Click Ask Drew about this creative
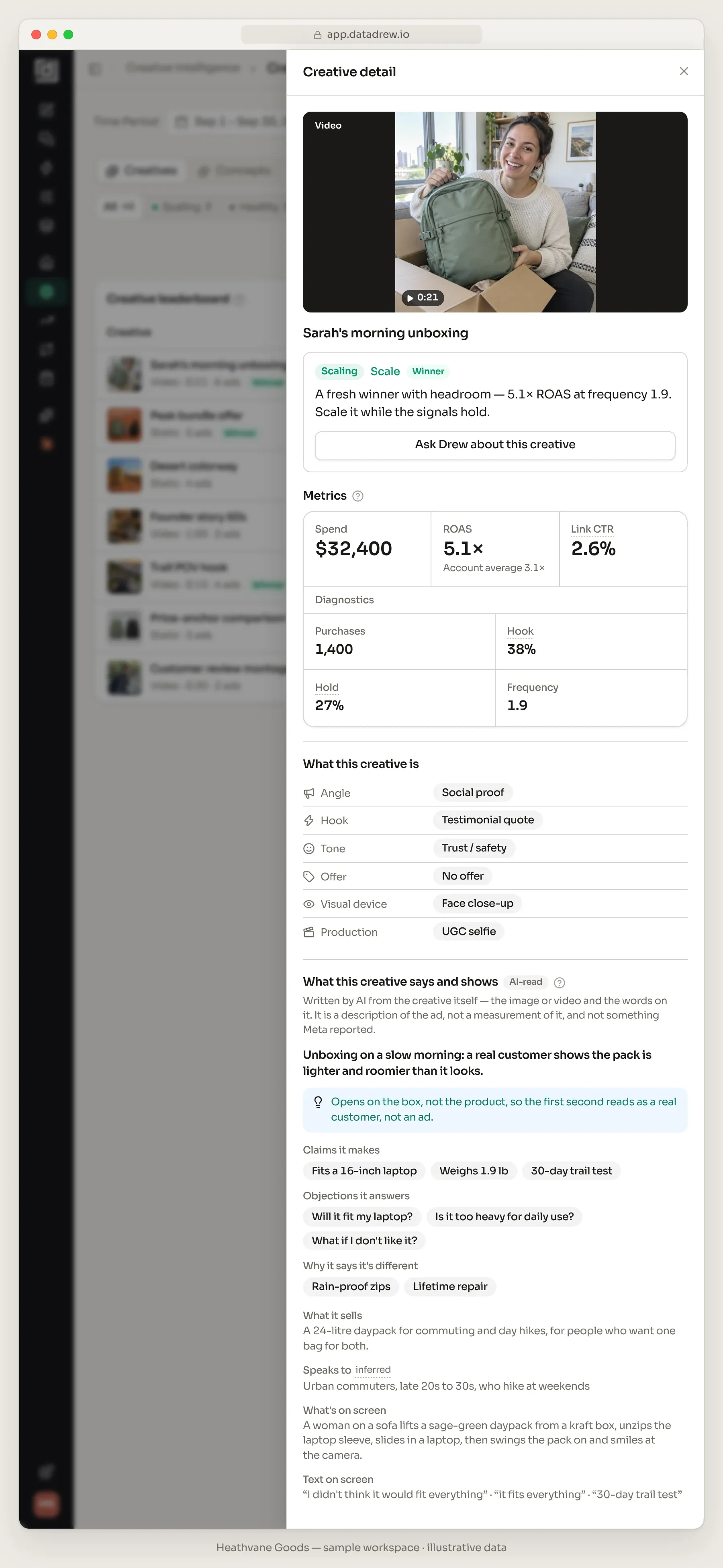 coord(495,445)
